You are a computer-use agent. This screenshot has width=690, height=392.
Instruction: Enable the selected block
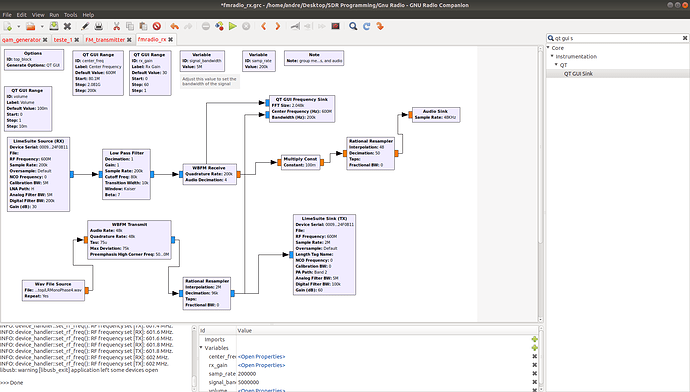(295, 26)
